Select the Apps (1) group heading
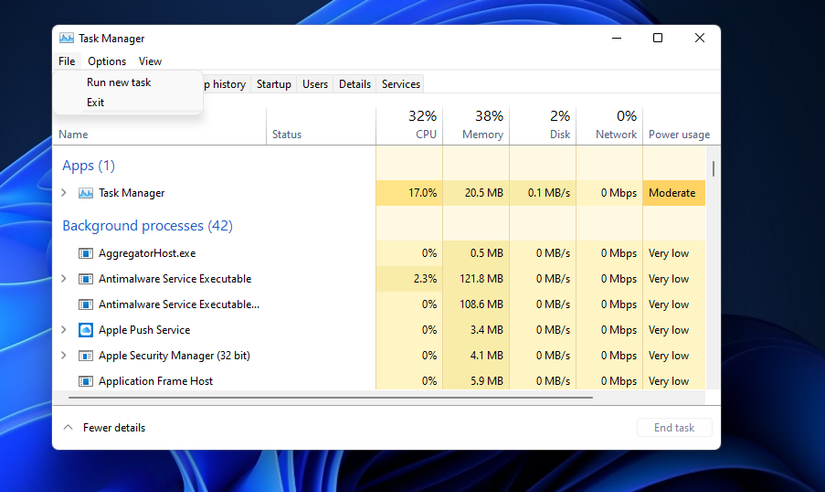825x492 pixels. pos(88,166)
